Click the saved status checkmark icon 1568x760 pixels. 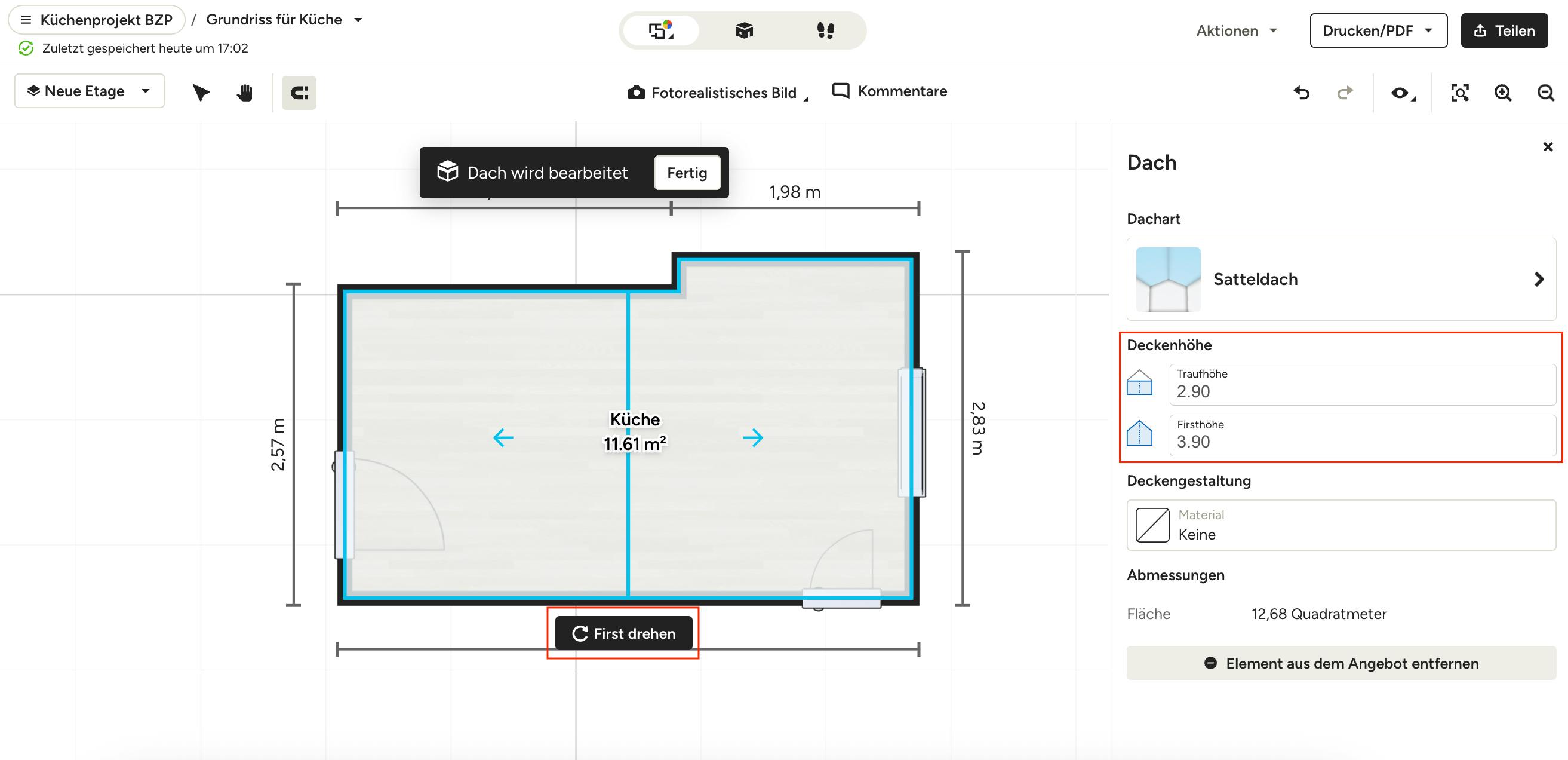point(26,48)
